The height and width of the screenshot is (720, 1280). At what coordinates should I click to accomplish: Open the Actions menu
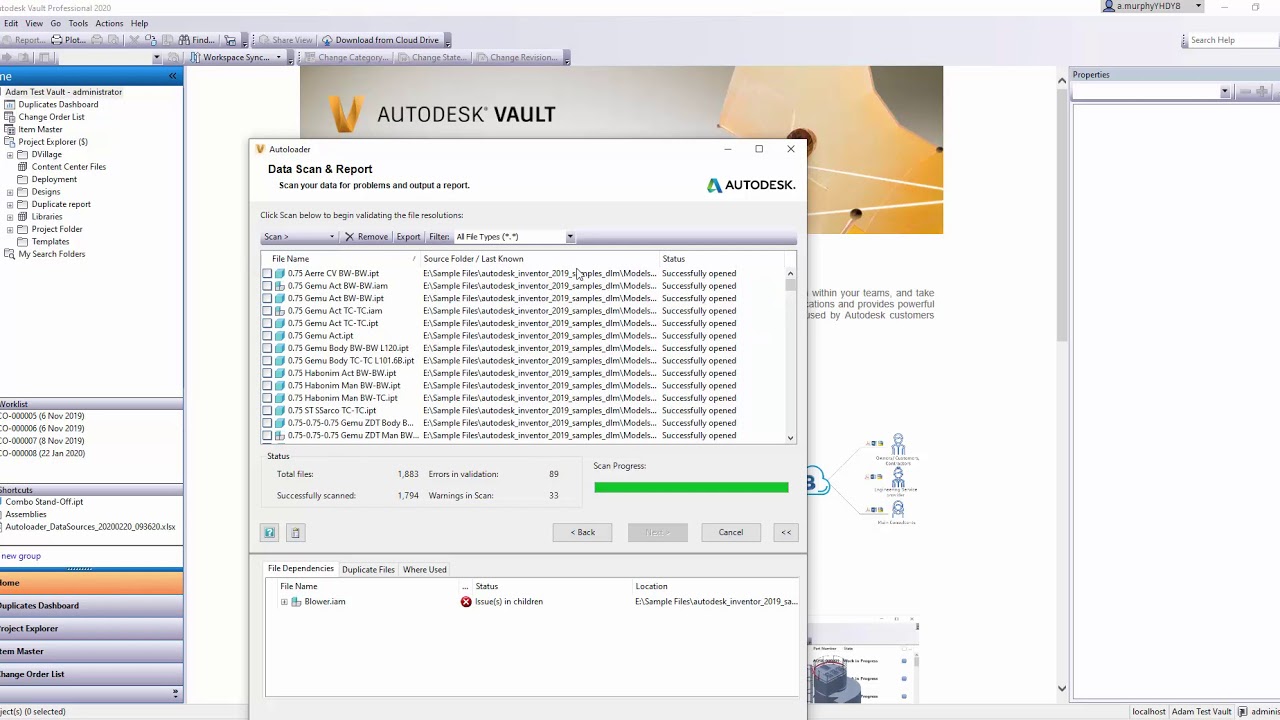tap(109, 23)
